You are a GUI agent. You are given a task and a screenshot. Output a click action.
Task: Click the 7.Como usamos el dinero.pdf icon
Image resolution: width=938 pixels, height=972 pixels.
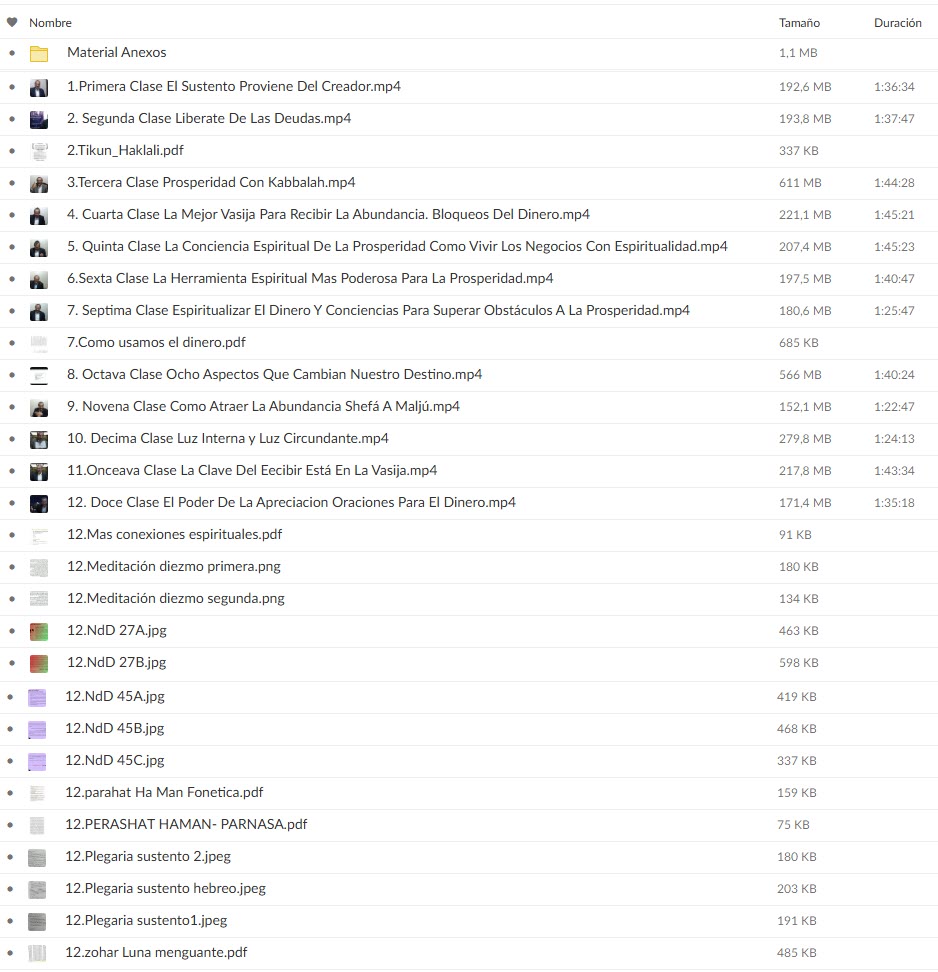coord(39,343)
